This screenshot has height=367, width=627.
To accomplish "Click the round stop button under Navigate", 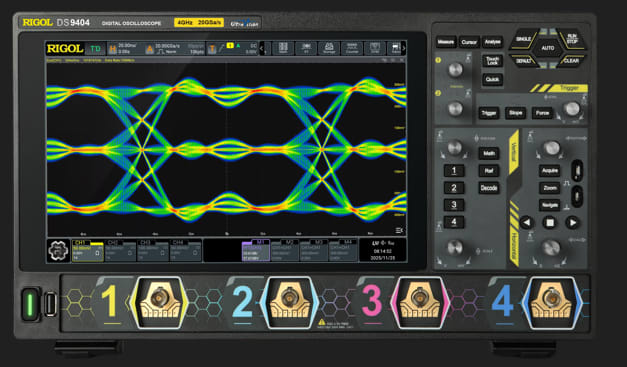I will 550,222.
